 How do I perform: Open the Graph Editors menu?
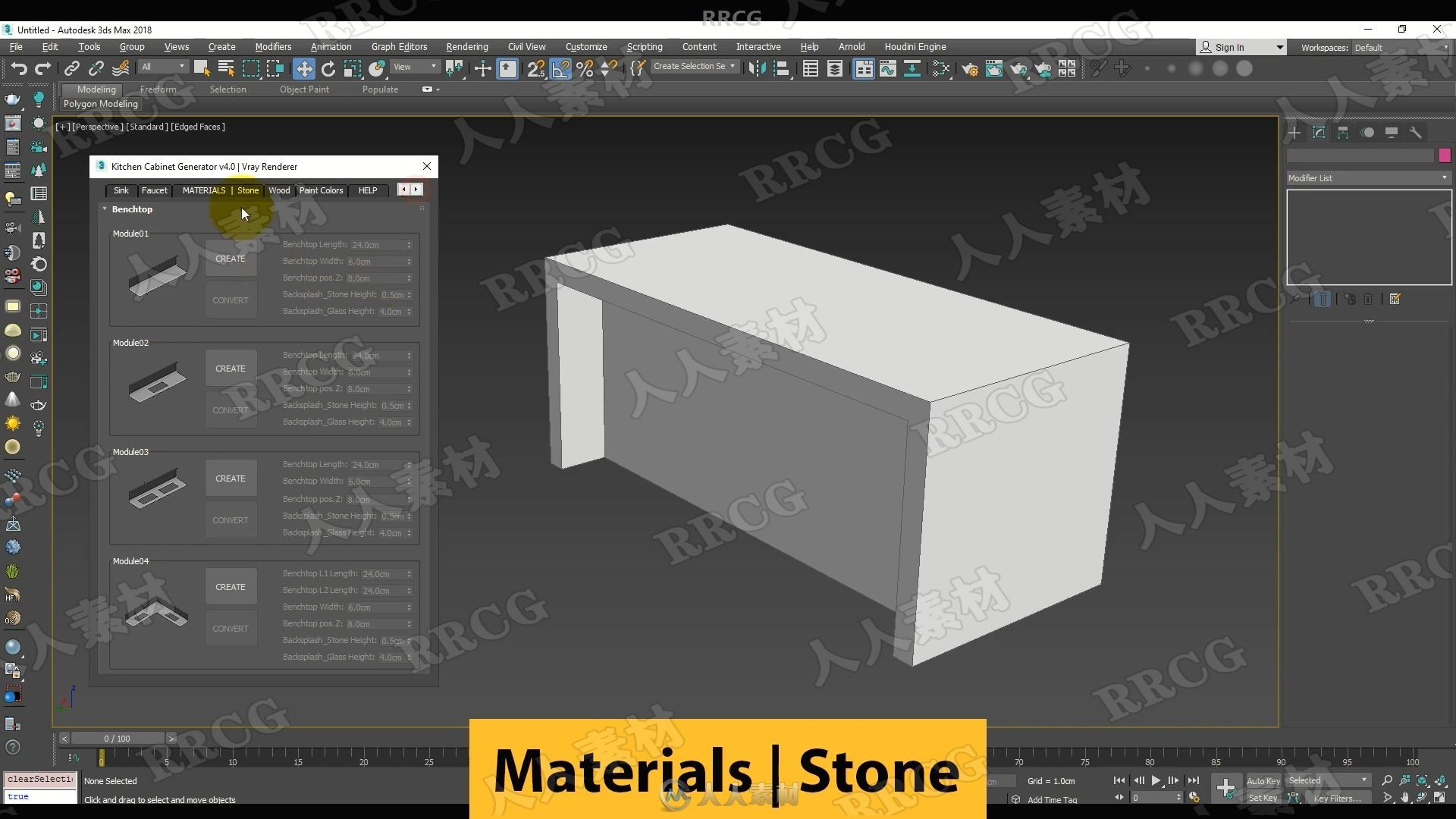[x=399, y=47]
